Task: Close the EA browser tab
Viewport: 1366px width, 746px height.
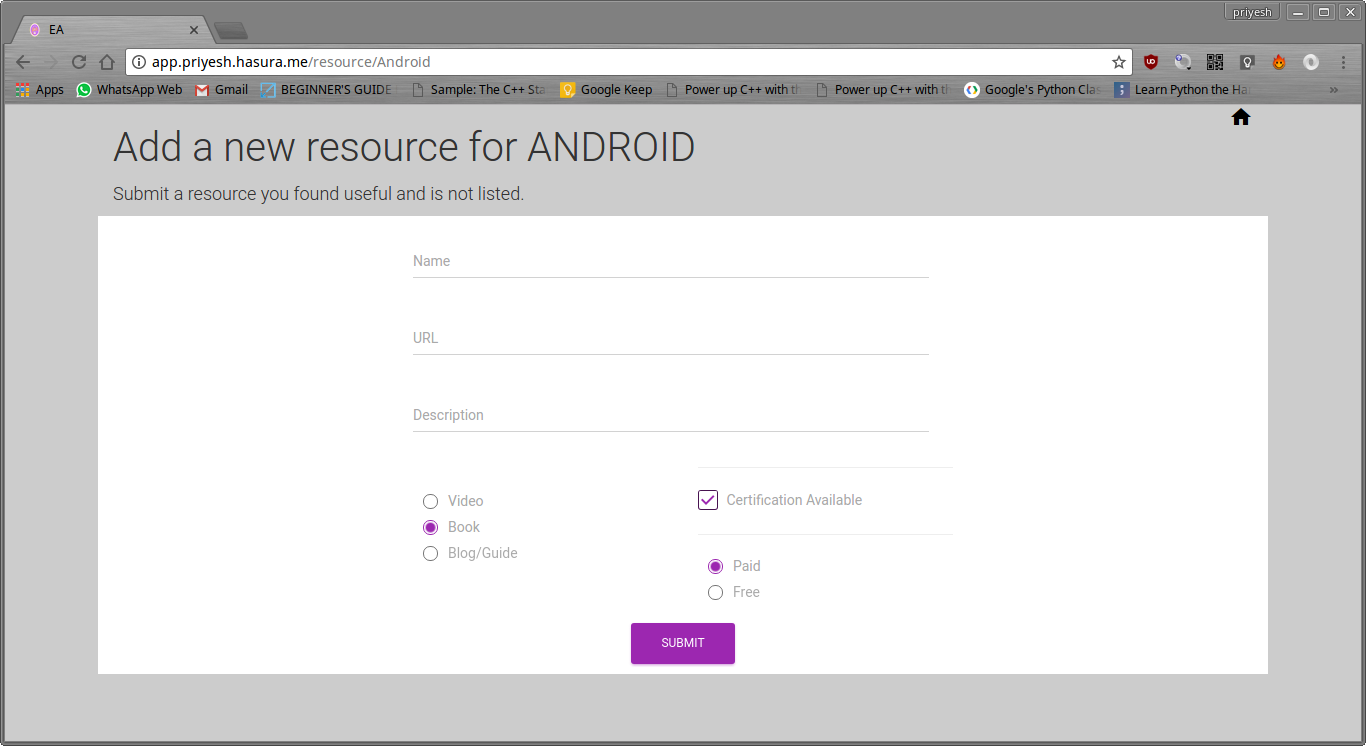Action: (194, 30)
